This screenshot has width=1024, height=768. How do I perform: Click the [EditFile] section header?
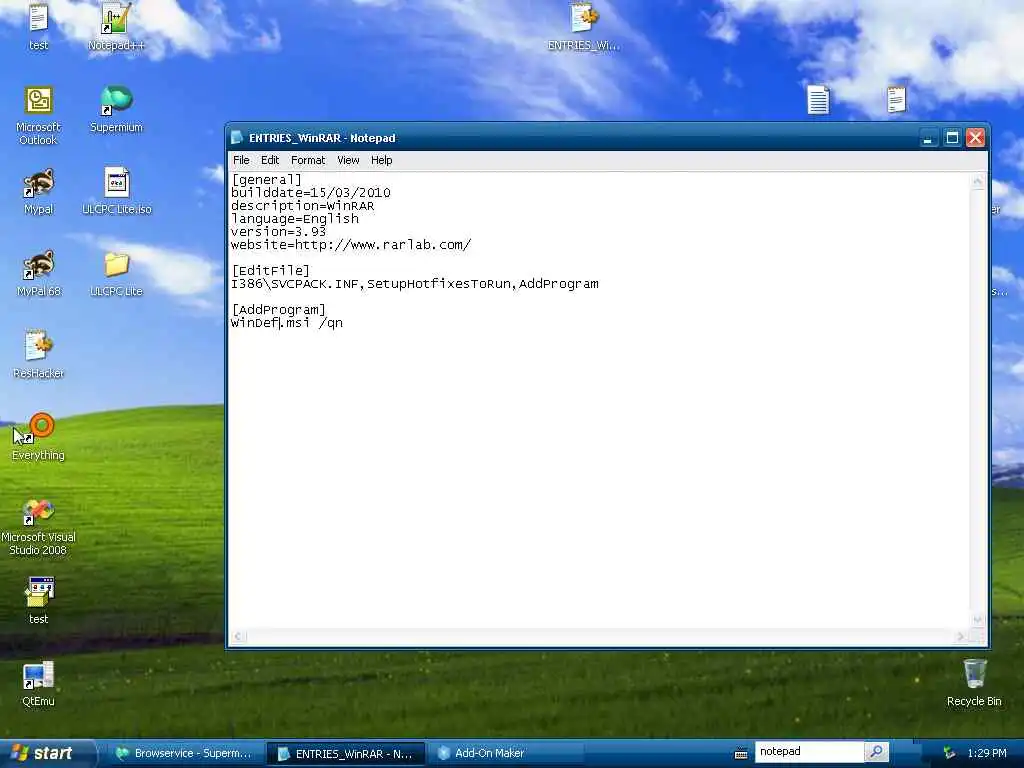pyautogui.click(x=270, y=270)
